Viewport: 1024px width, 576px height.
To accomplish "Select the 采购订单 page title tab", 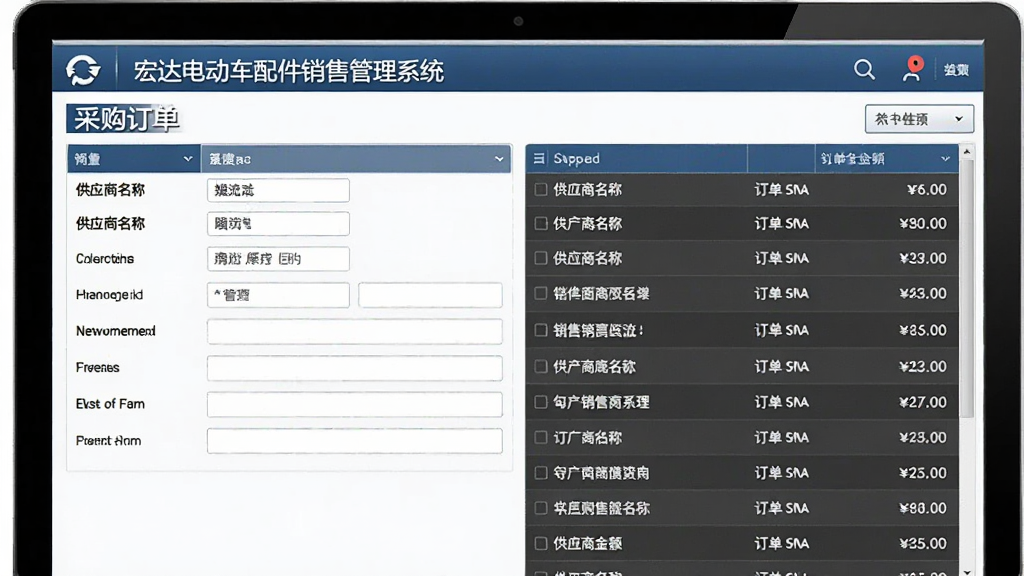I will [x=125, y=119].
